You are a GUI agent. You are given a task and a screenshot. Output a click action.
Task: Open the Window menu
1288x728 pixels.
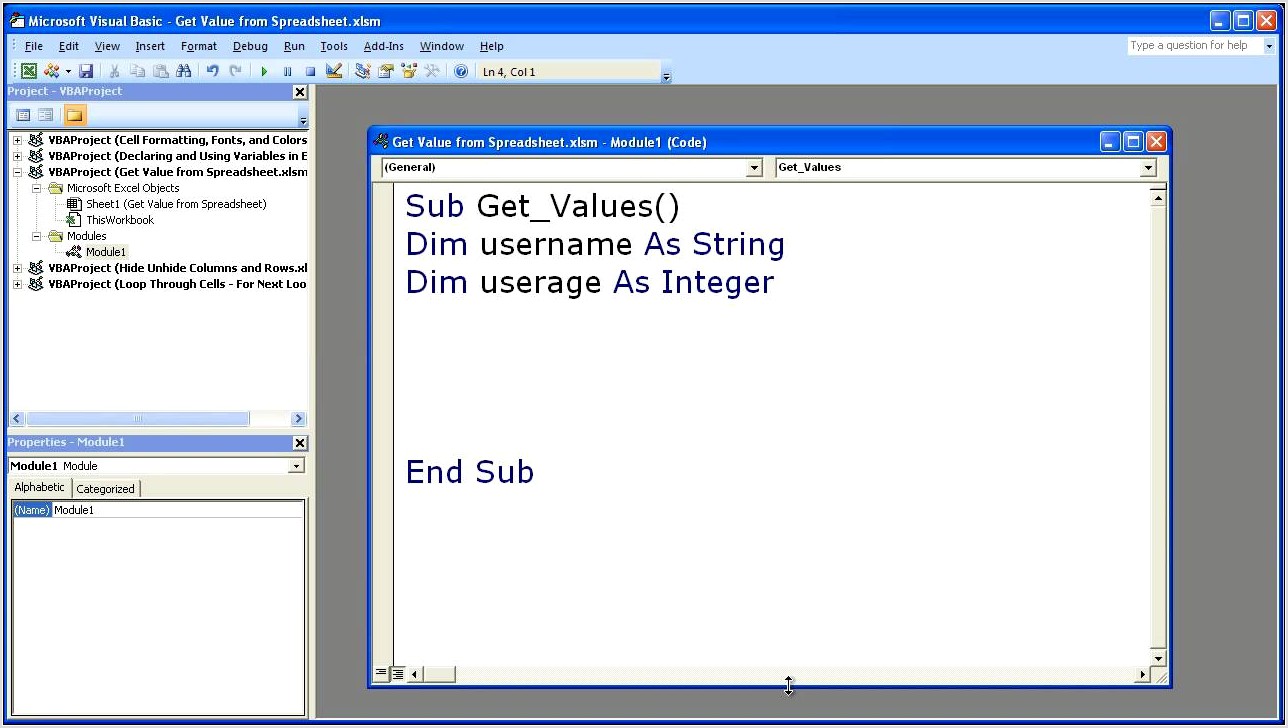tap(441, 46)
